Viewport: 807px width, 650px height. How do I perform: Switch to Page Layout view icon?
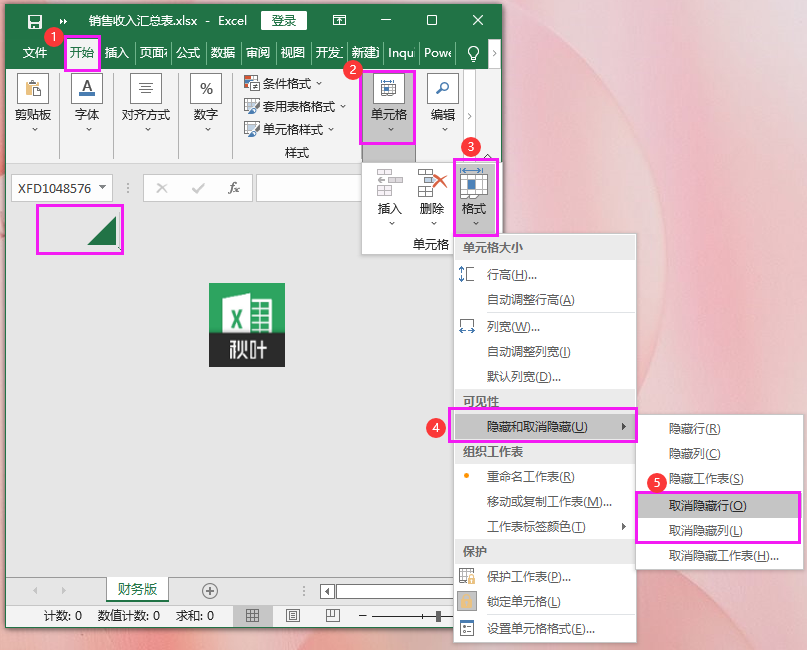[293, 616]
